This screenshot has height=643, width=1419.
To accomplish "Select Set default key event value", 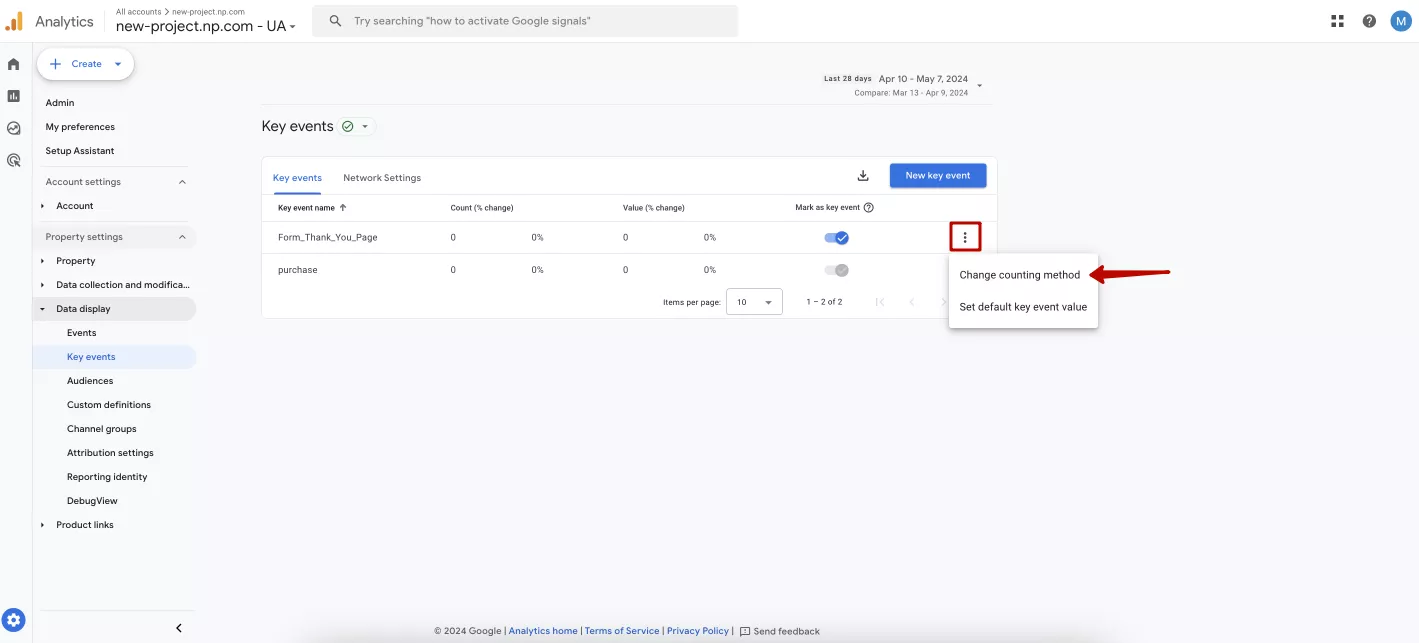I will [1023, 307].
